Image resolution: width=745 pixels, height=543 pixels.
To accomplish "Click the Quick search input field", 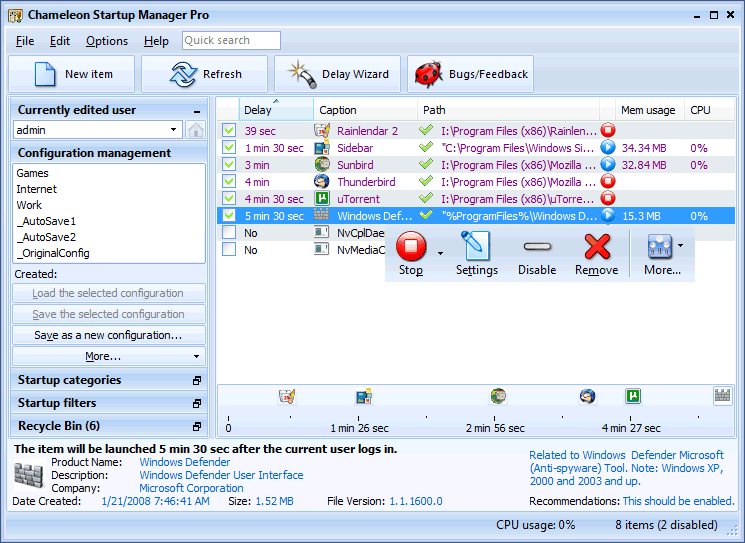I will [231, 40].
